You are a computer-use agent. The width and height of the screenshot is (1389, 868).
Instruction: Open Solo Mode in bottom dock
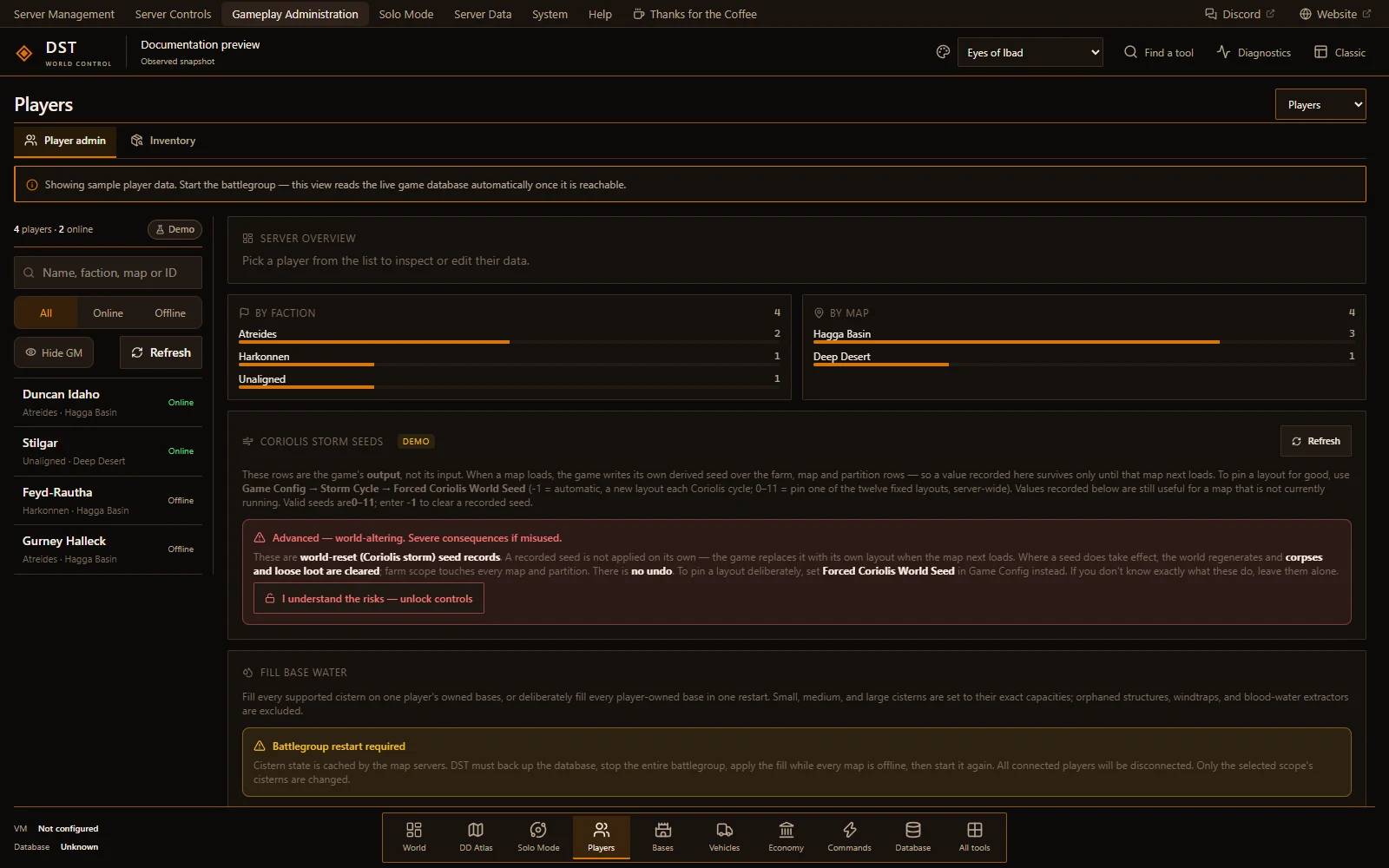pos(538,837)
